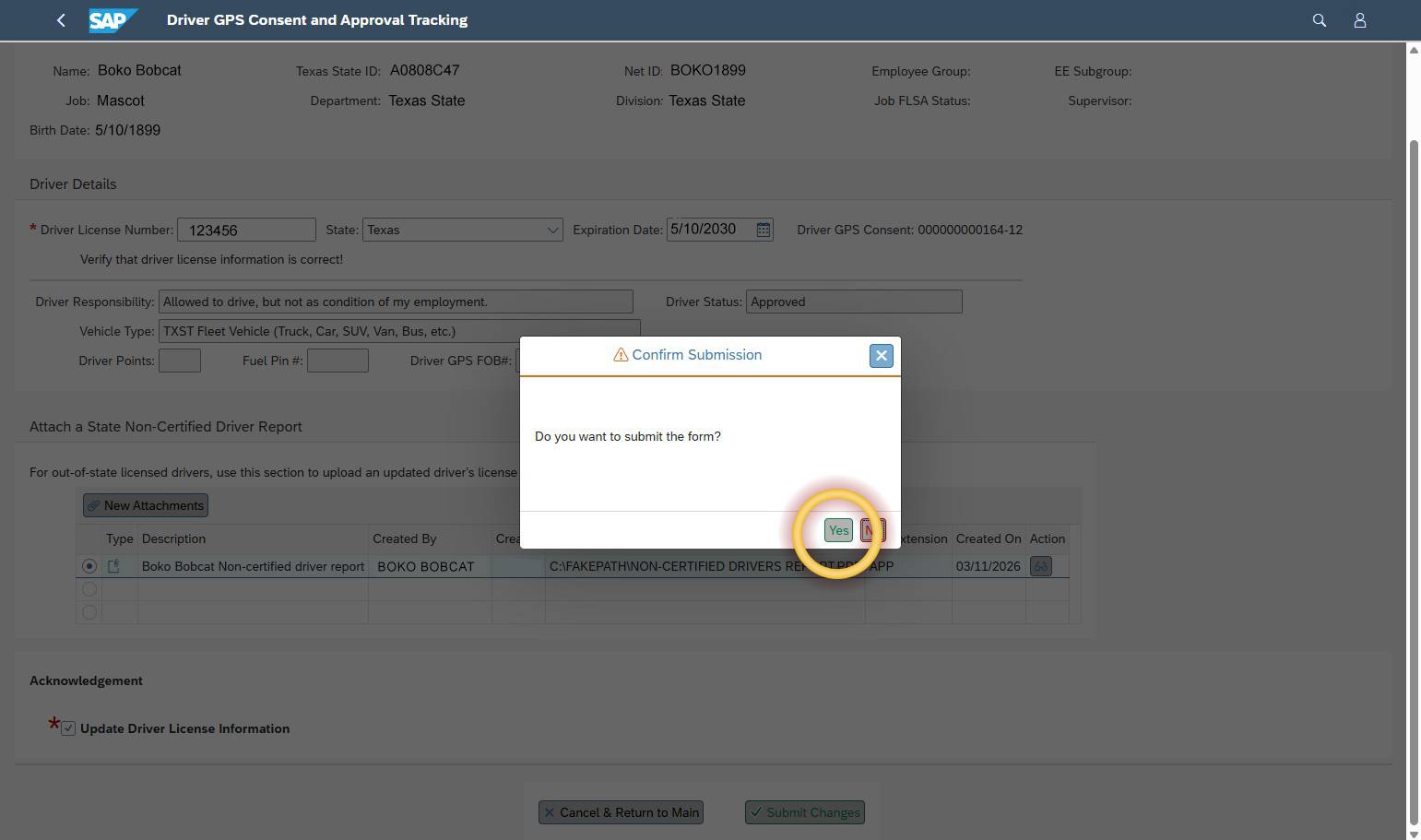The height and width of the screenshot is (840, 1421).
Task: Click the right-side page scrollbar
Action: 1413,415
